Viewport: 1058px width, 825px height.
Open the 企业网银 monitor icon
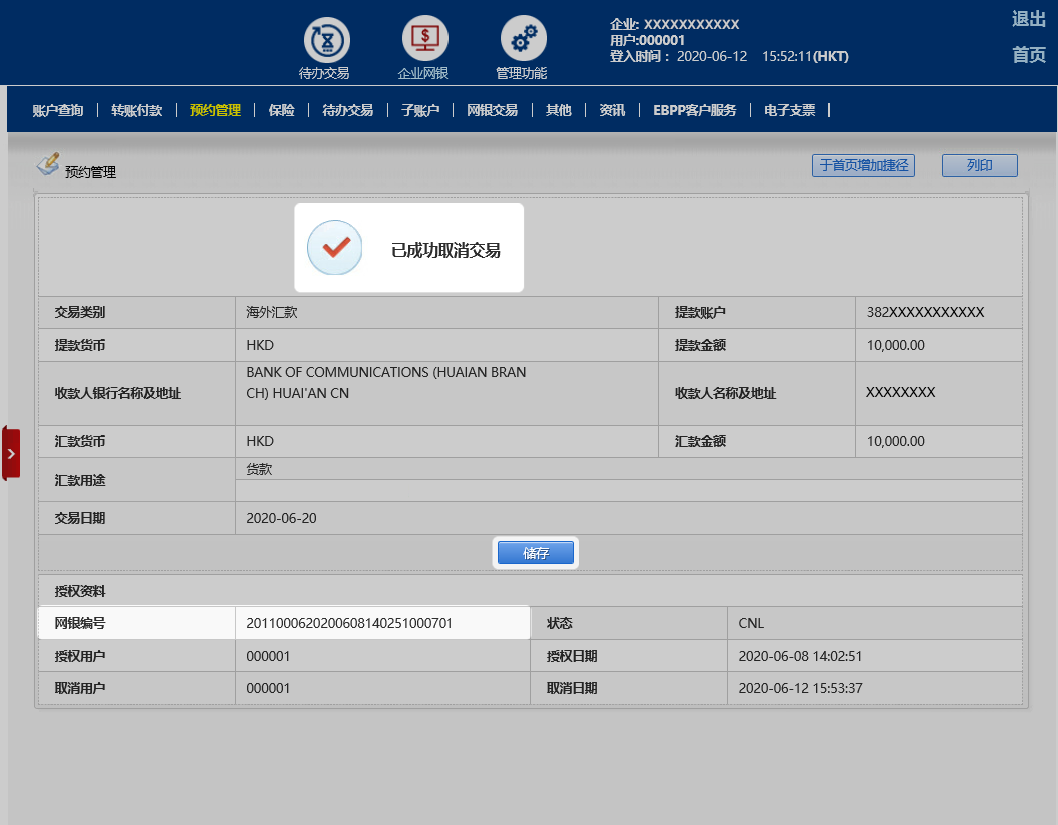click(x=425, y=40)
